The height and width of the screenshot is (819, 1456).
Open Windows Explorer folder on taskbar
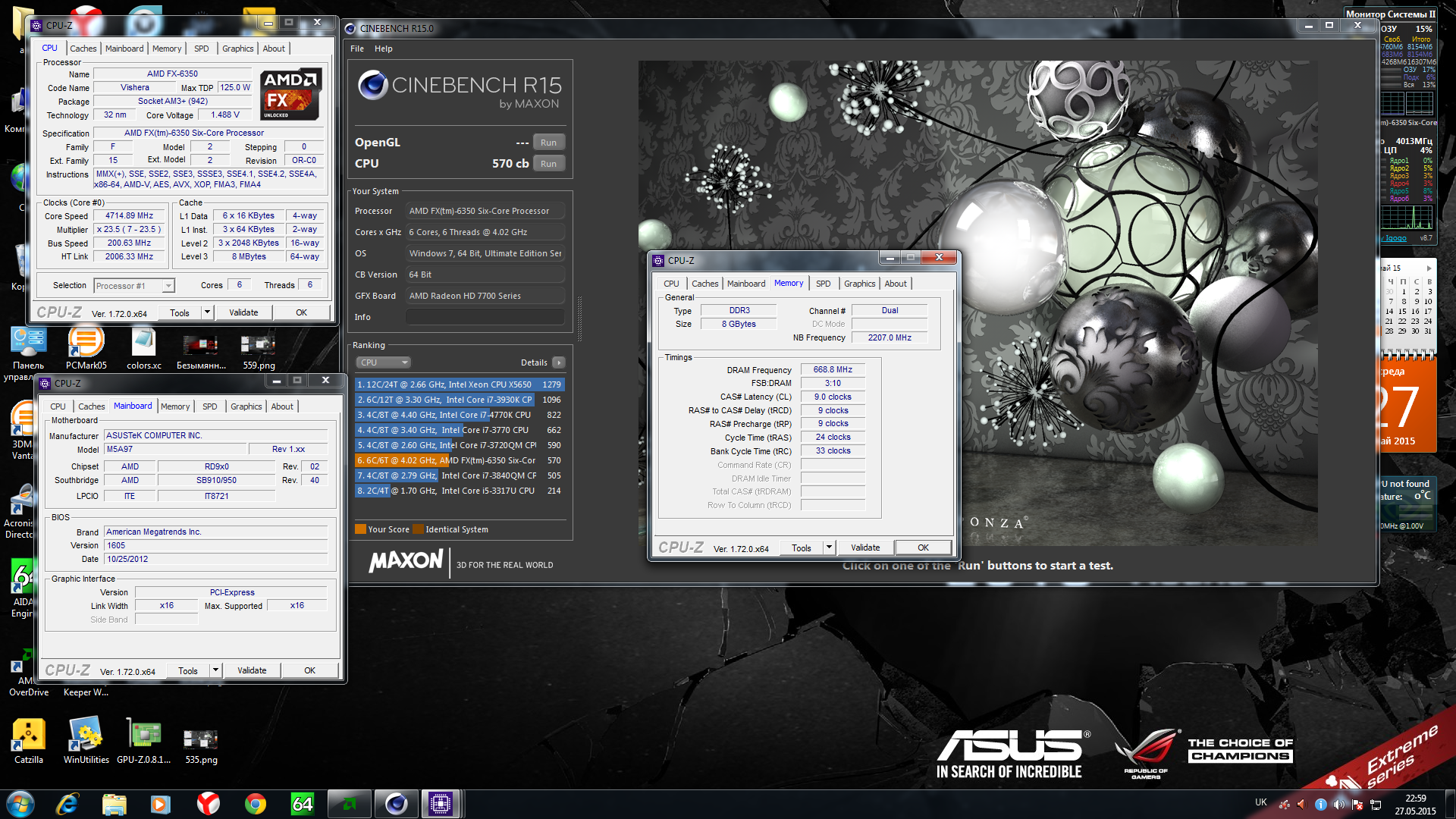pos(115,804)
